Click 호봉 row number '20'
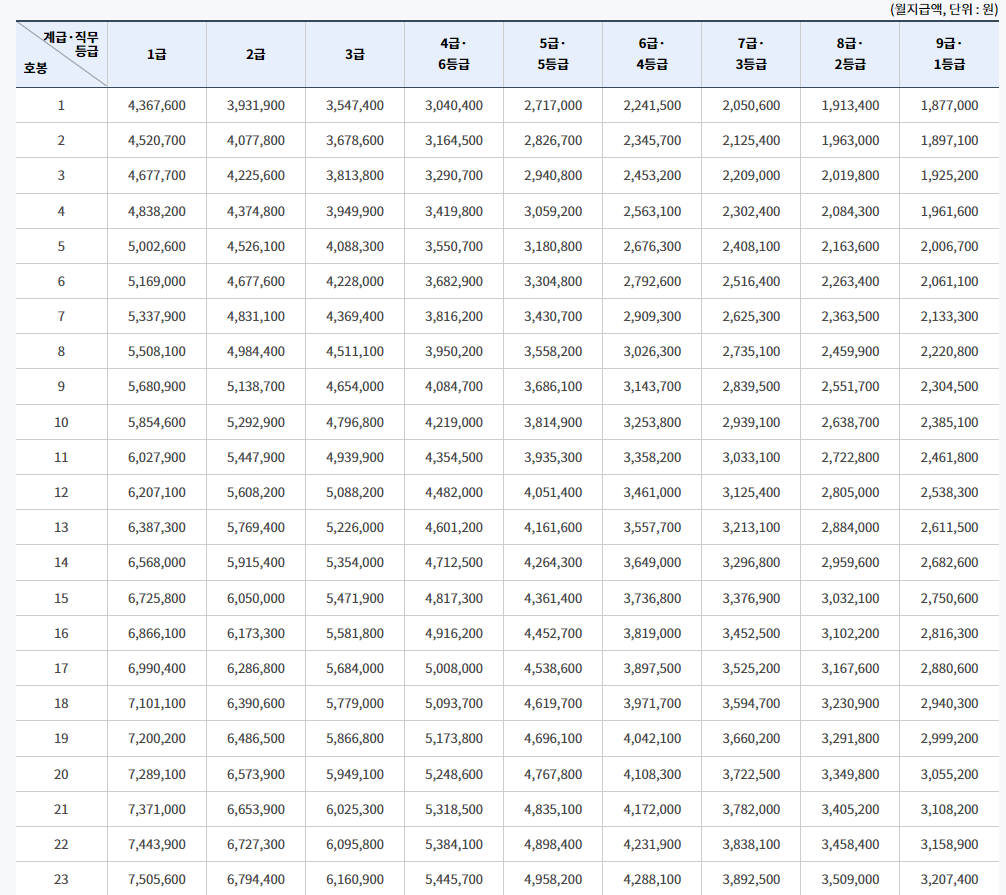1006x895 pixels. (x=61, y=774)
